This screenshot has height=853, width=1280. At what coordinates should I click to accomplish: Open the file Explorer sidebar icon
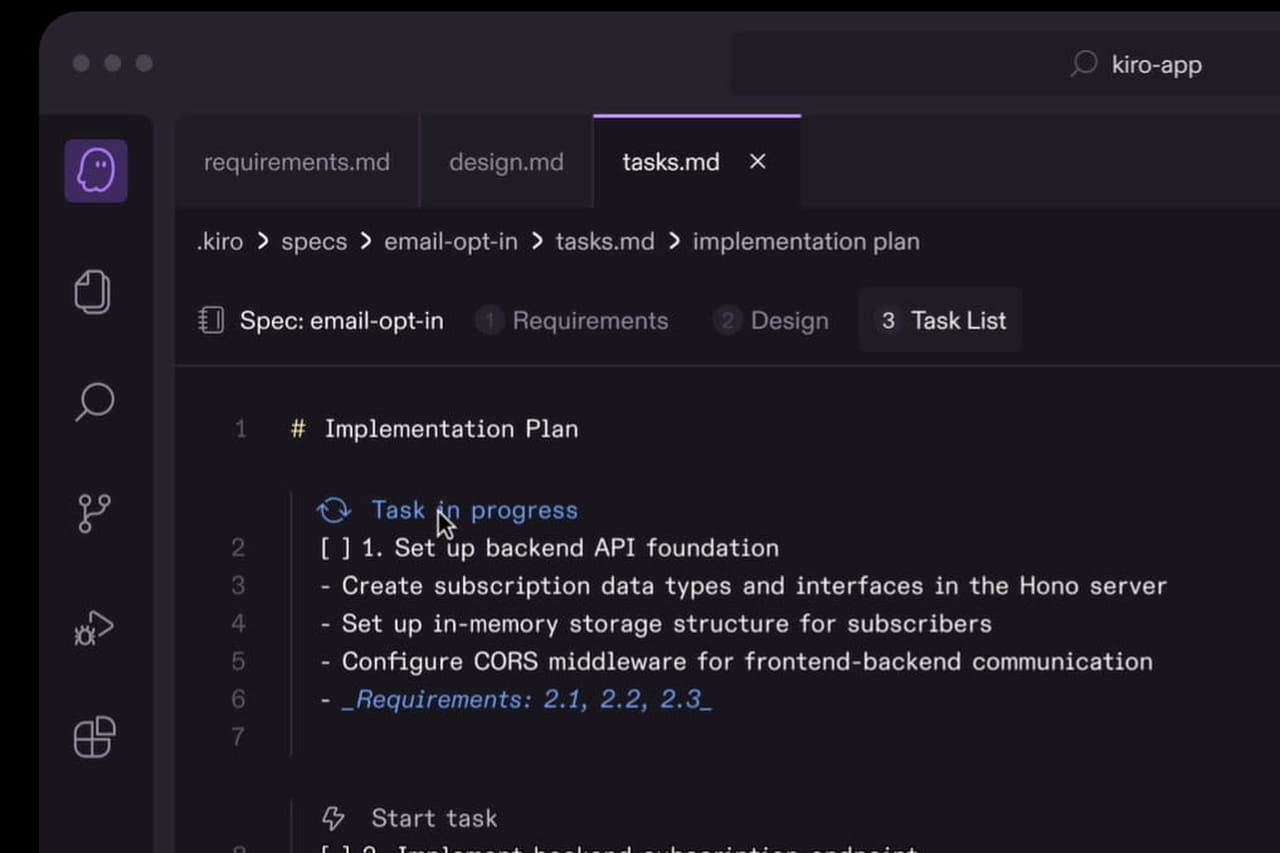(93, 292)
